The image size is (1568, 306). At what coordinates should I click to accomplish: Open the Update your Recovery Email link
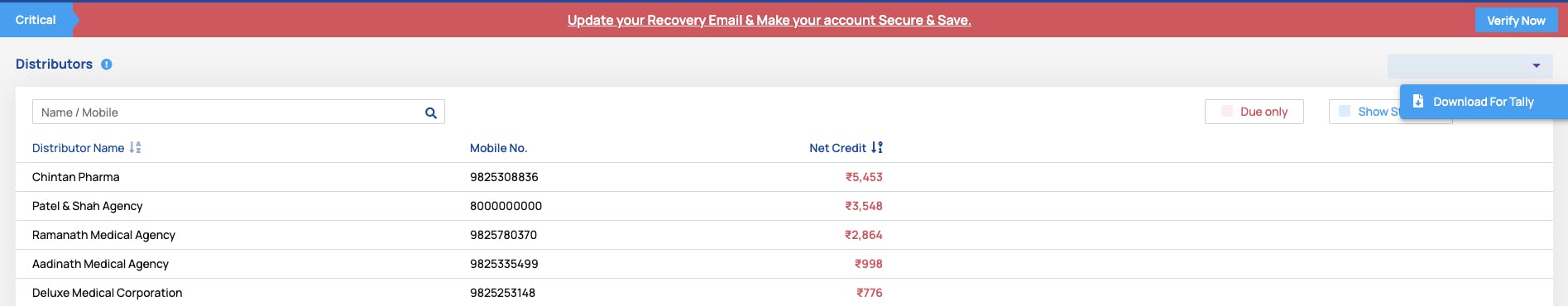[770, 20]
